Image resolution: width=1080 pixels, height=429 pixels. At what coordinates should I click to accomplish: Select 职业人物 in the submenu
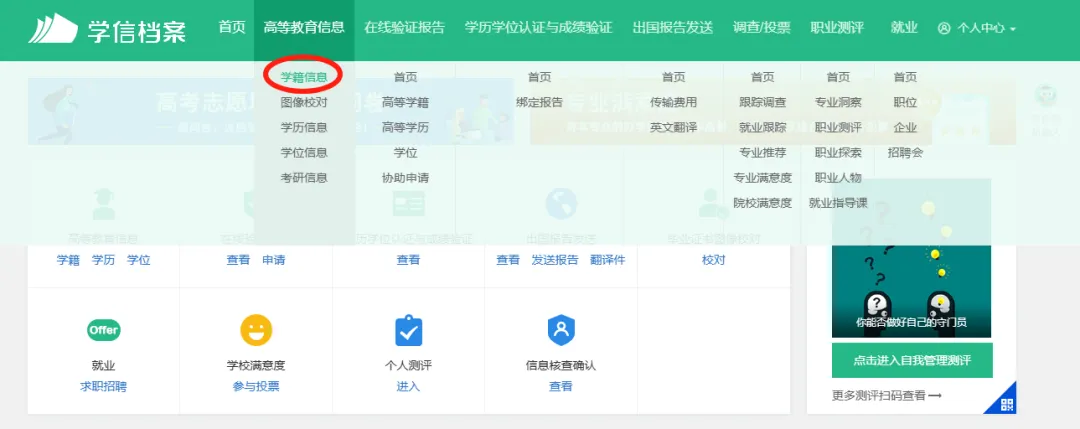tap(838, 178)
